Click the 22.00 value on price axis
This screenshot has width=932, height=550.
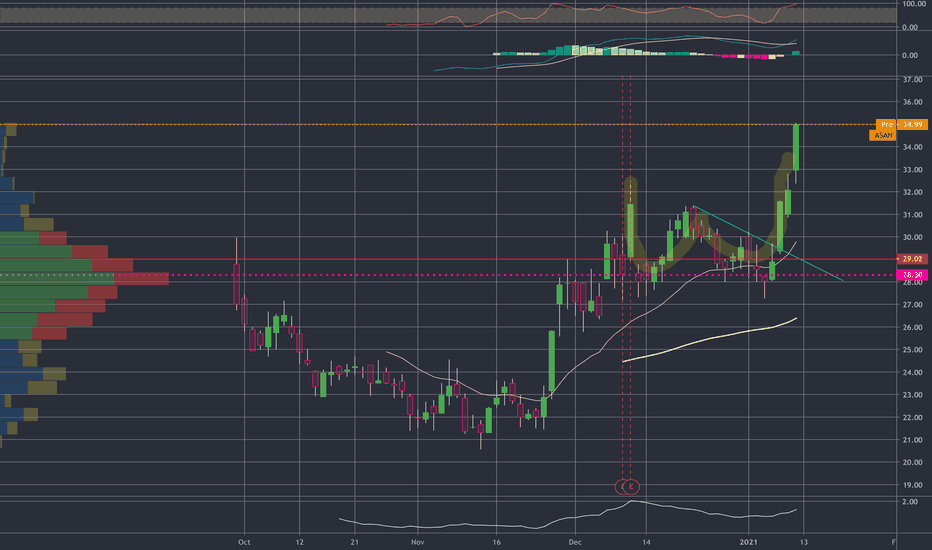click(x=912, y=417)
